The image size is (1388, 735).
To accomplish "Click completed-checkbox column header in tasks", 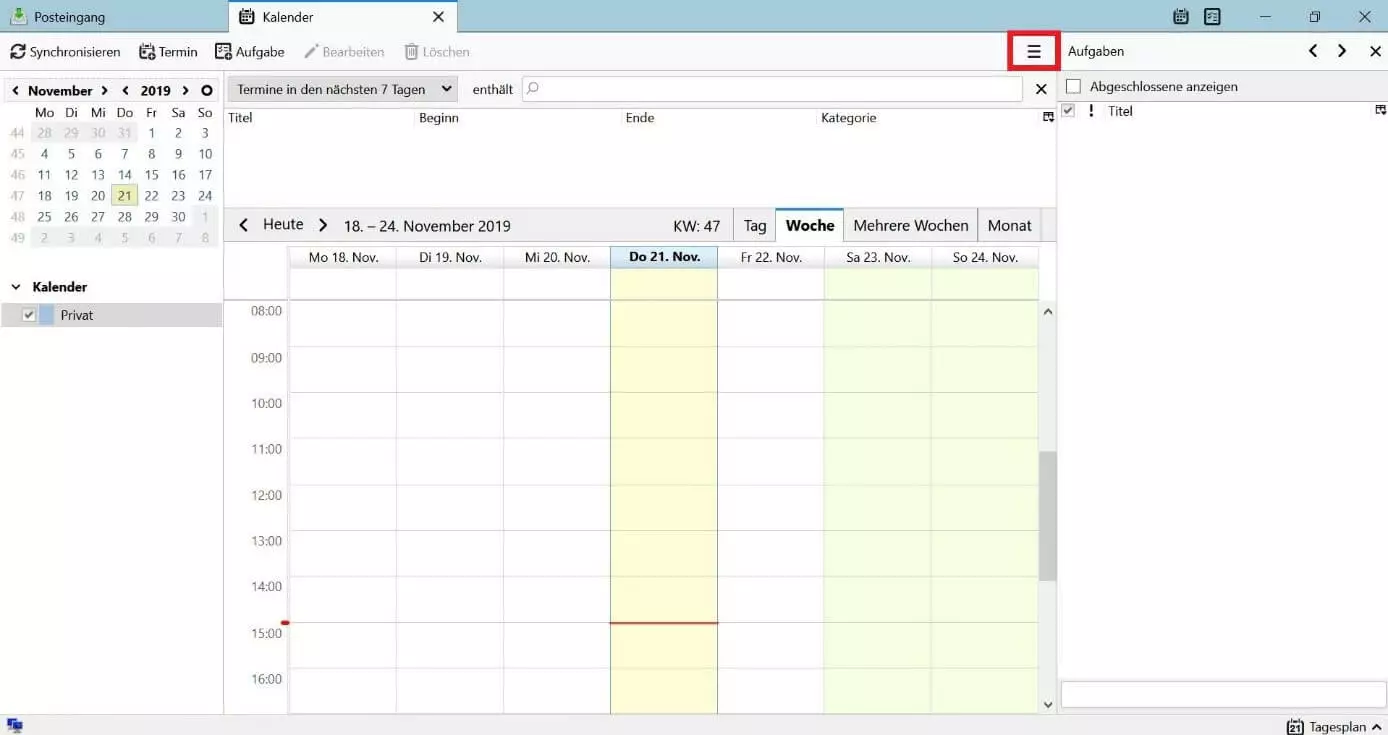I will pyautogui.click(x=1068, y=111).
